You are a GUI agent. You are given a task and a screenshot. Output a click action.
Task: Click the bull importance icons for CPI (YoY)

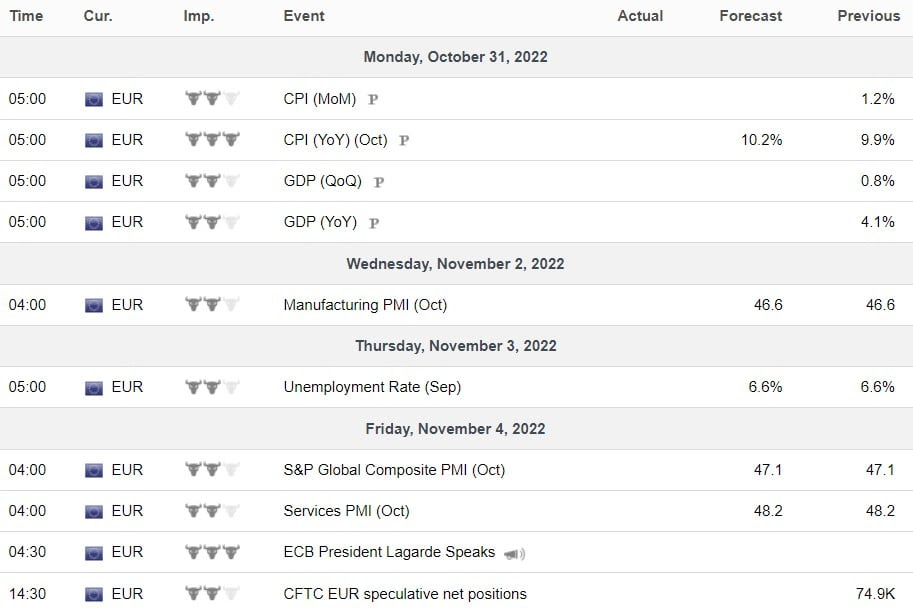tap(213, 140)
